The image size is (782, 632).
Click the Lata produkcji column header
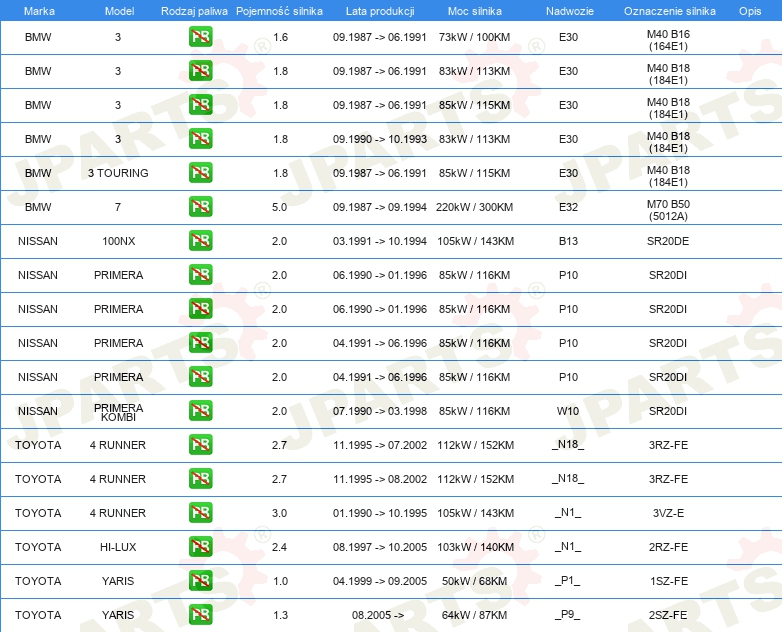pyautogui.click(x=380, y=11)
